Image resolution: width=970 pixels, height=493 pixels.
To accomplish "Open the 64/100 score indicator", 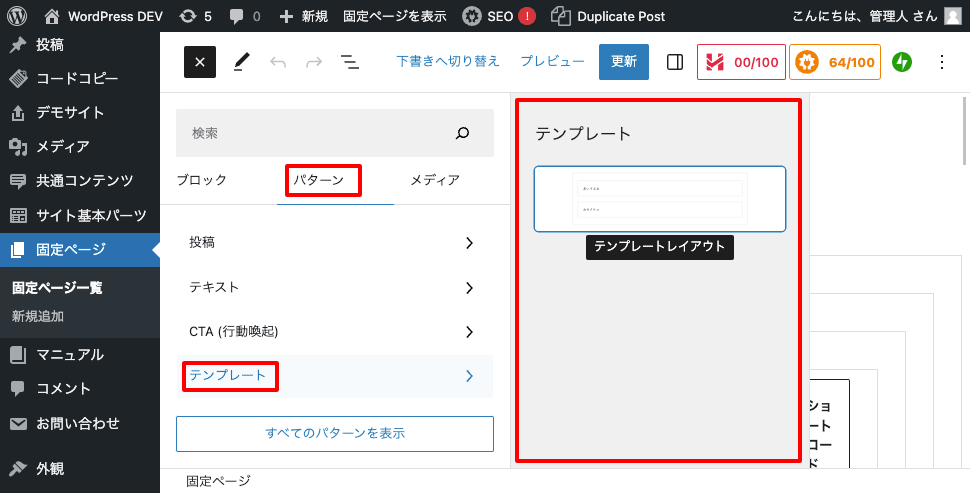I will 834,62.
